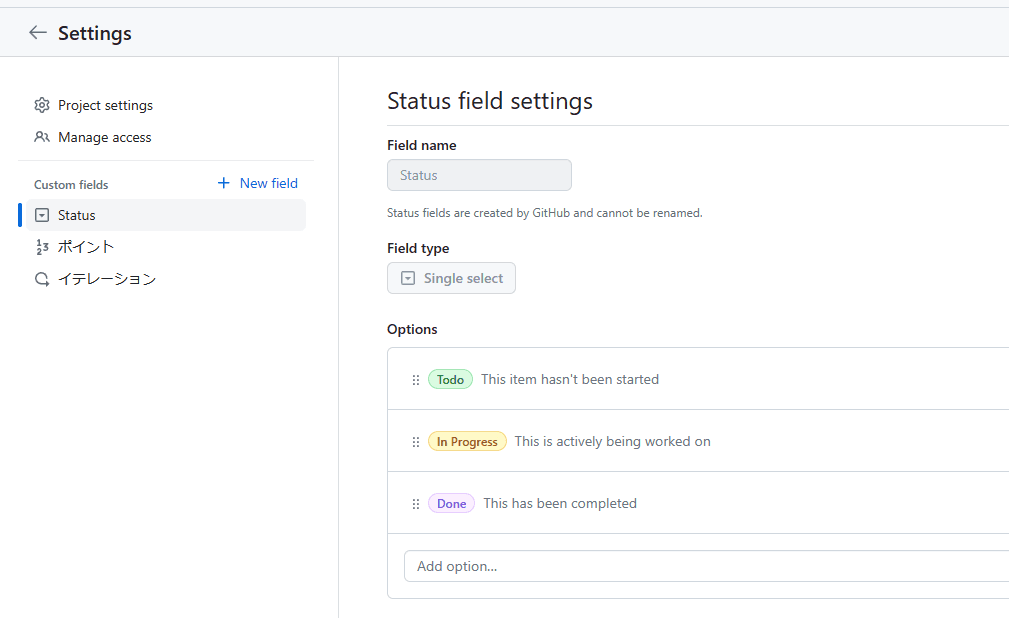Screen dimensions: 1009x618
Task: Click the New field link
Action: [x=268, y=183]
